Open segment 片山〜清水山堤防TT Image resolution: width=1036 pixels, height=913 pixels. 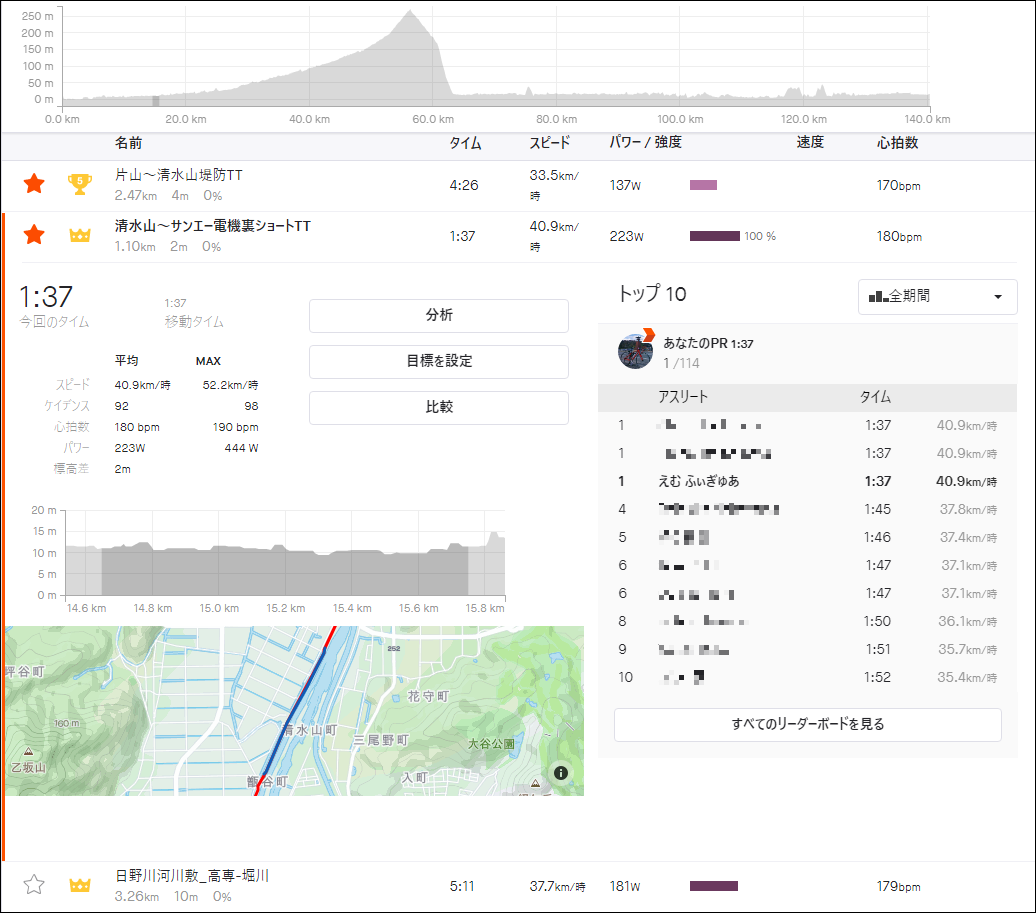click(178, 175)
